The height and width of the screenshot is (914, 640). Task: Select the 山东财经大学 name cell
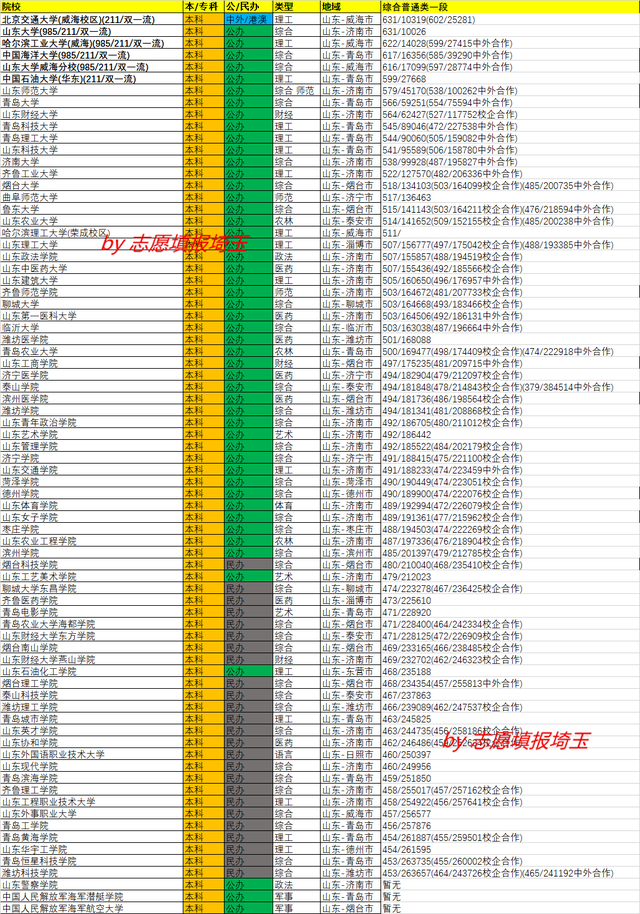[x=92, y=114]
